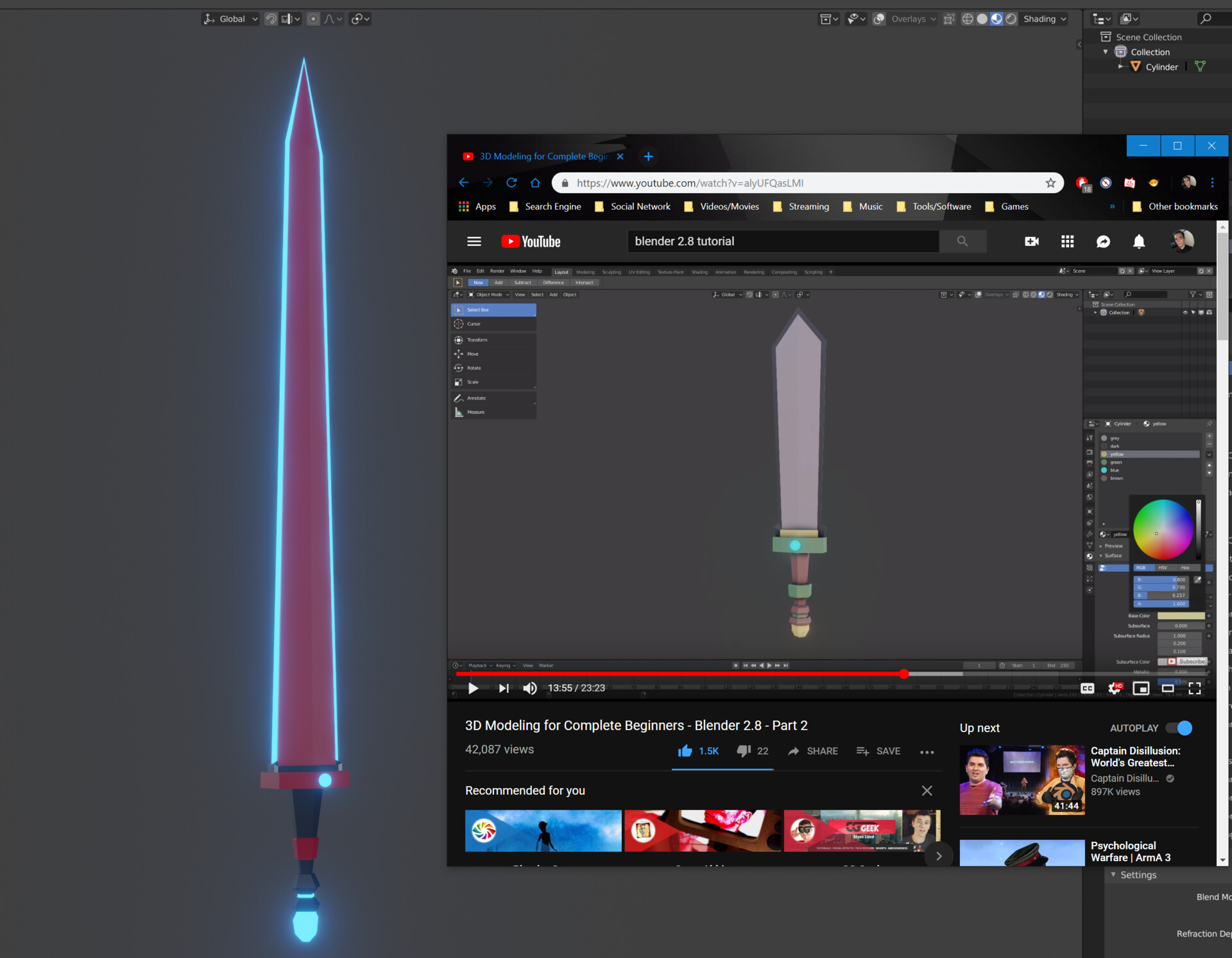The width and height of the screenshot is (1232, 958).
Task: Click the YouTube search magnifier icon
Action: pyautogui.click(x=963, y=241)
